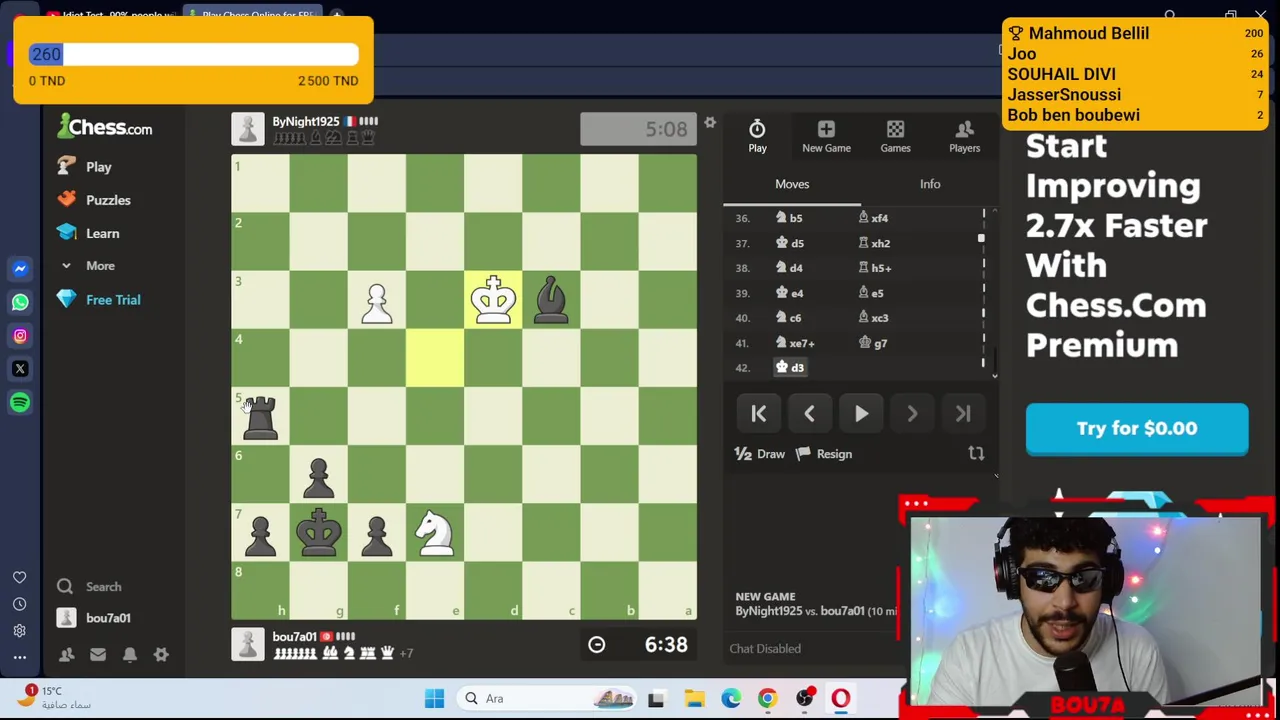The width and height of the screenshot is (1280, 720).
Task: Open Google Chrome from taskbar
Action: pyautogui.click(x=767, y=698)
